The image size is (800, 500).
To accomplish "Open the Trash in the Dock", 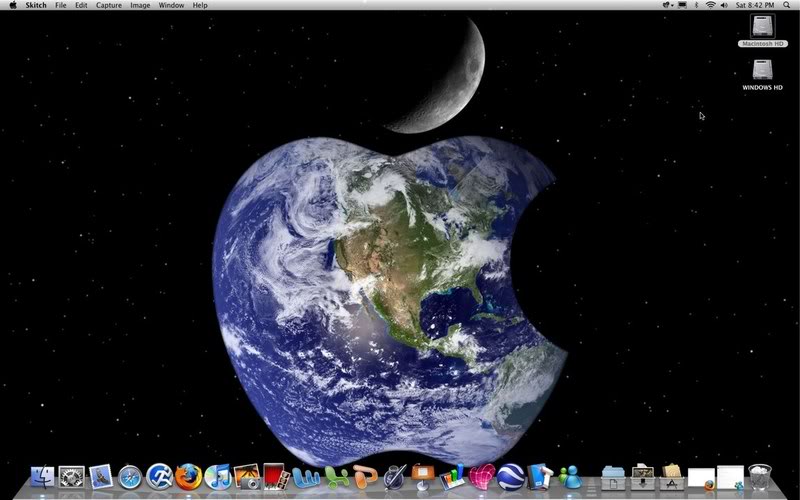I will [760, 477].
